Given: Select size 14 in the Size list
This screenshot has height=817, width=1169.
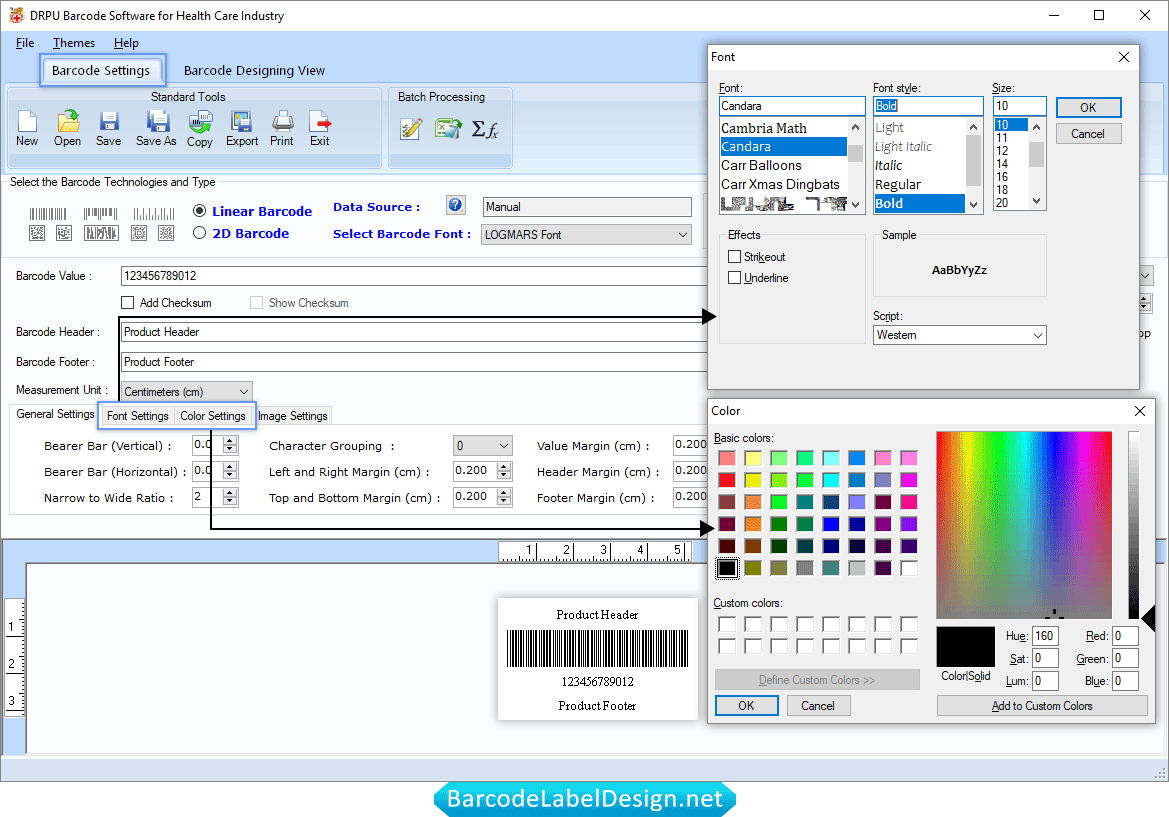Looking at the screenshot, I should pyautogui.click(x=1002, y=164).
